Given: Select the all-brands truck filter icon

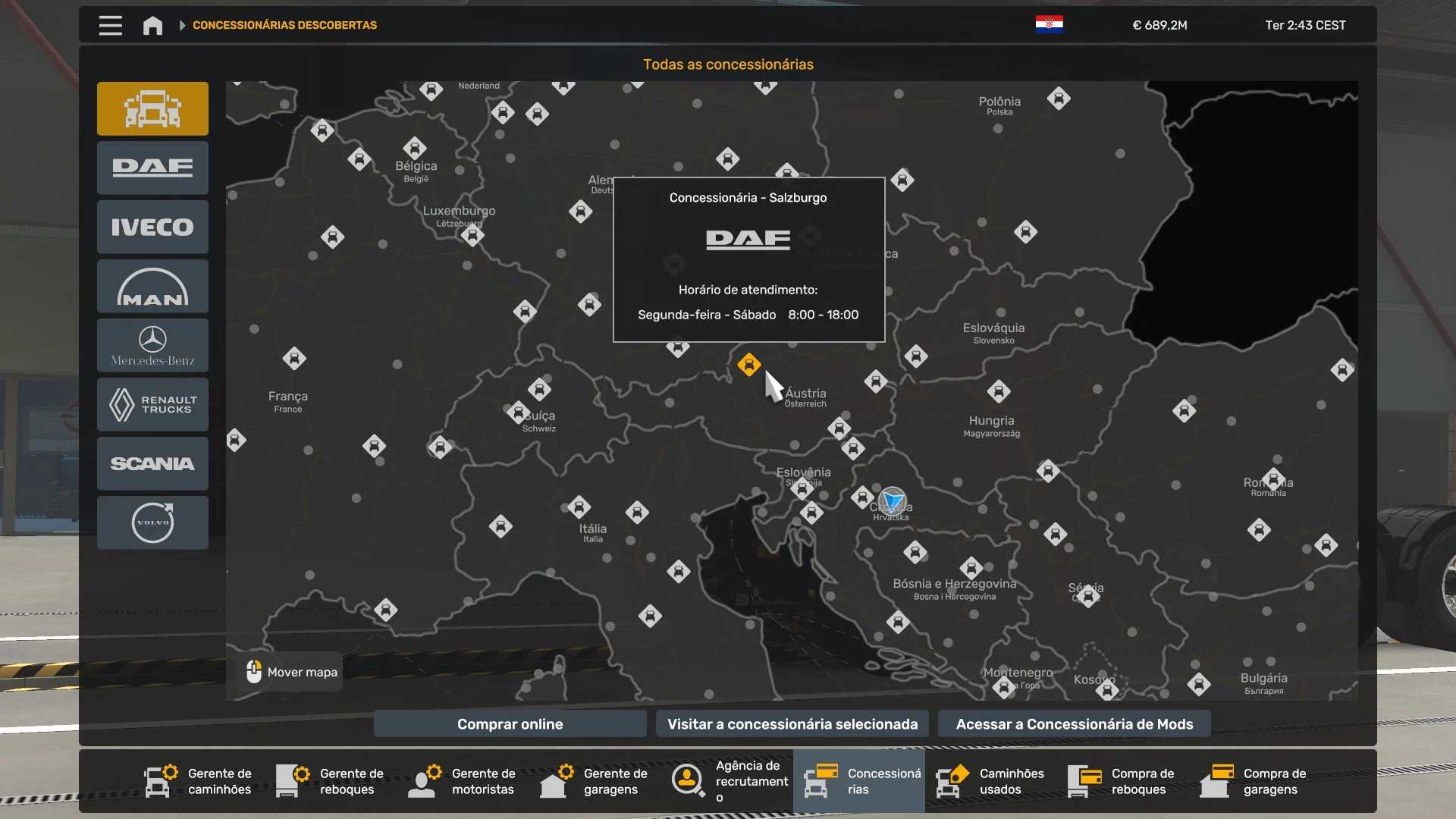Looking at the screenshot, I should point(152,108).
